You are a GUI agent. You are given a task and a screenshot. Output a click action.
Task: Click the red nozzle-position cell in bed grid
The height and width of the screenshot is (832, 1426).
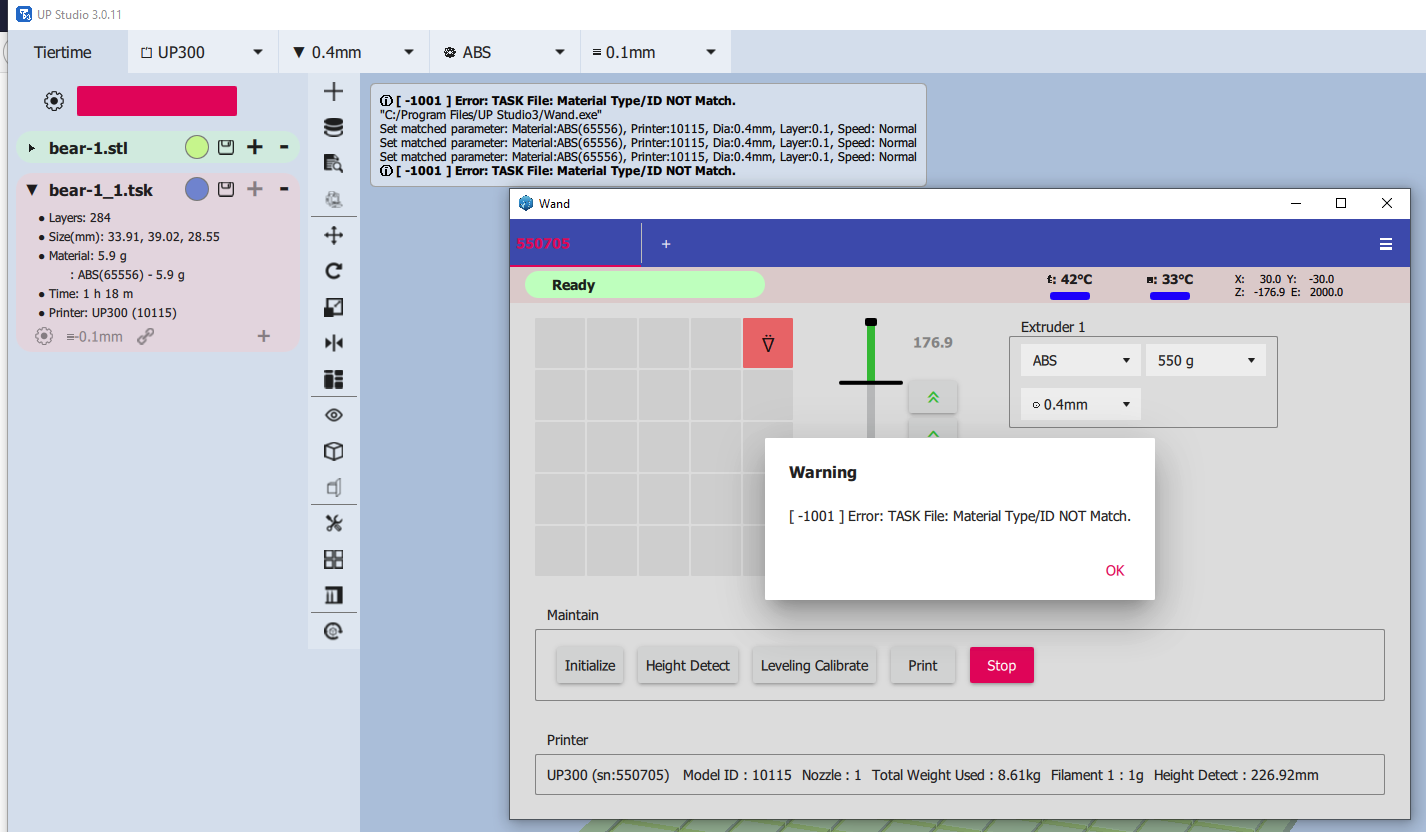click(x=768, y=343)
